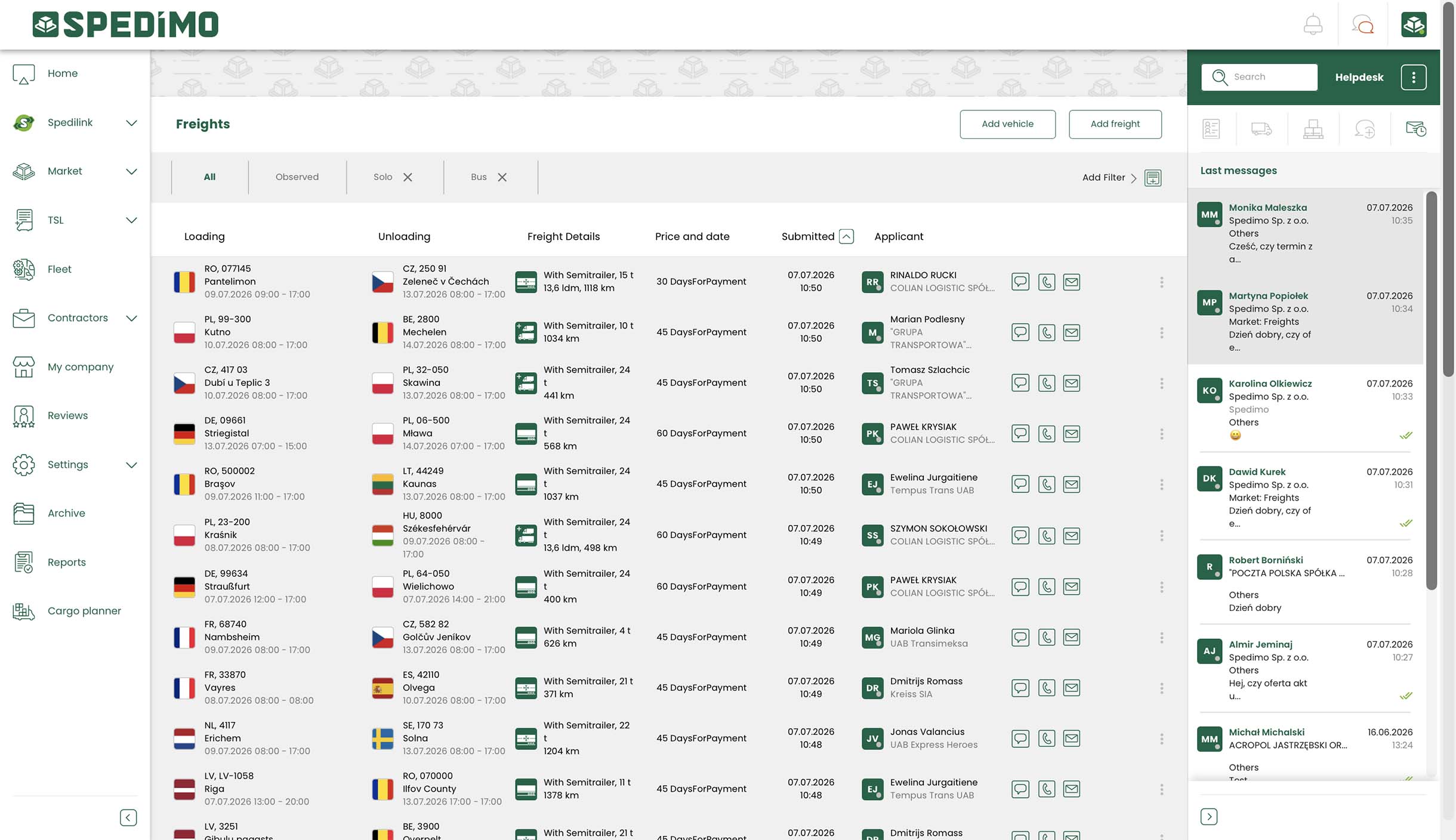
Task: Remove the Solo filter
Action: pos(408,177)
